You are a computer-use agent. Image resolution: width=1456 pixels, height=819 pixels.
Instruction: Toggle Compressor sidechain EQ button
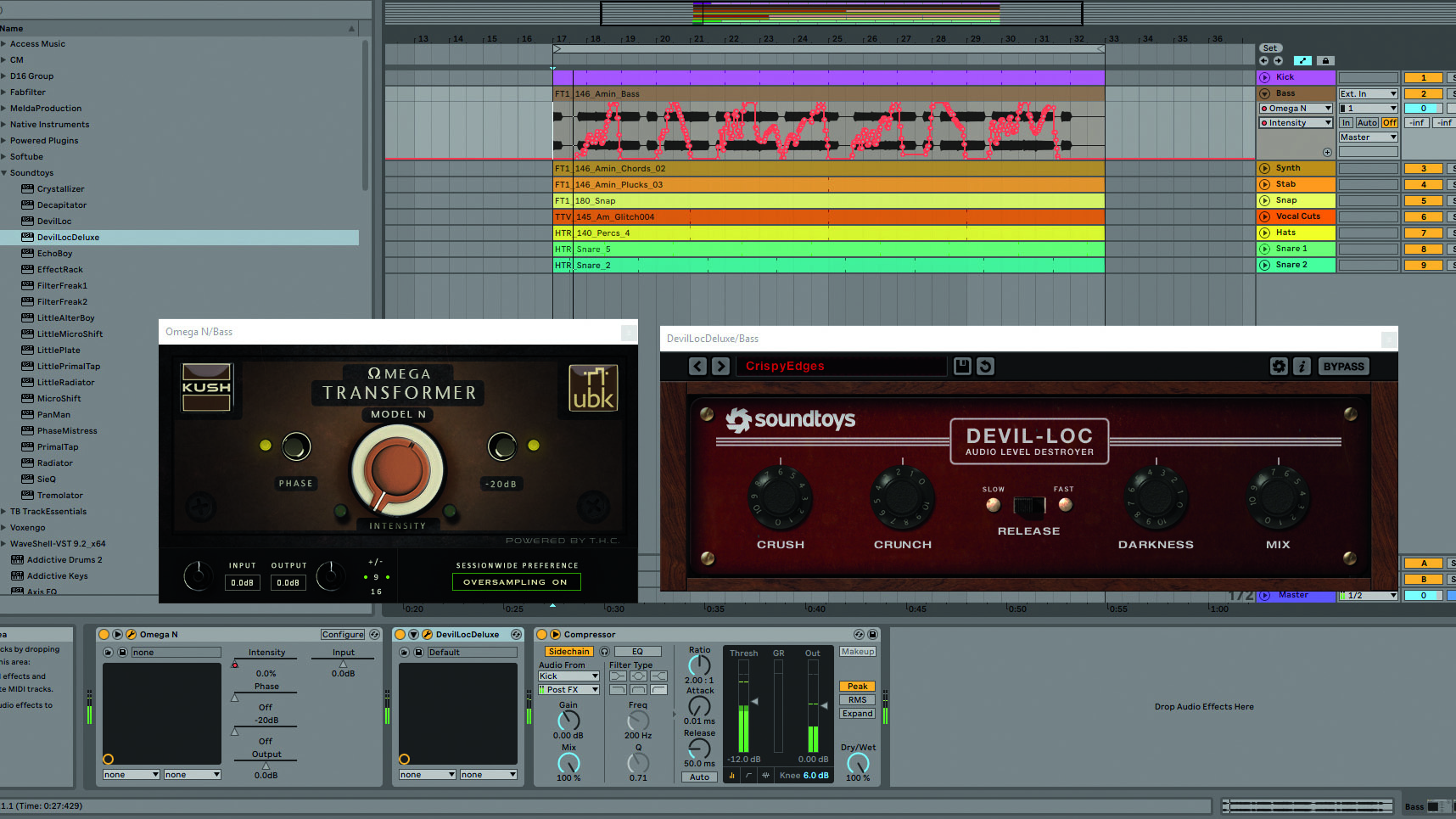coord(637,652)
